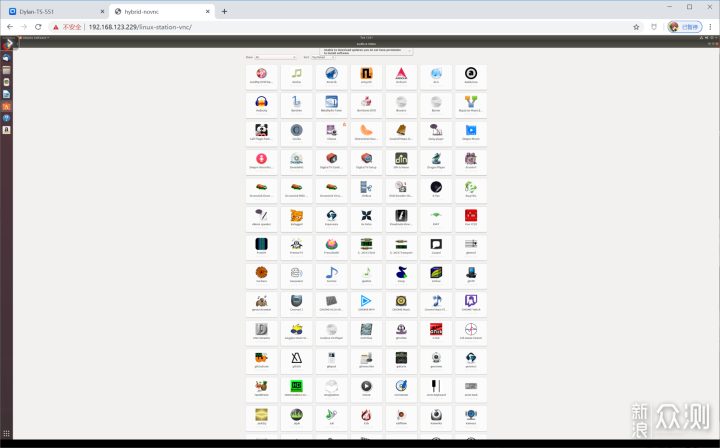The height and width of the screenshot is (448, 720).
Task: Open the Amazon icon in Ubuntu dock
Action: point(6,130)
